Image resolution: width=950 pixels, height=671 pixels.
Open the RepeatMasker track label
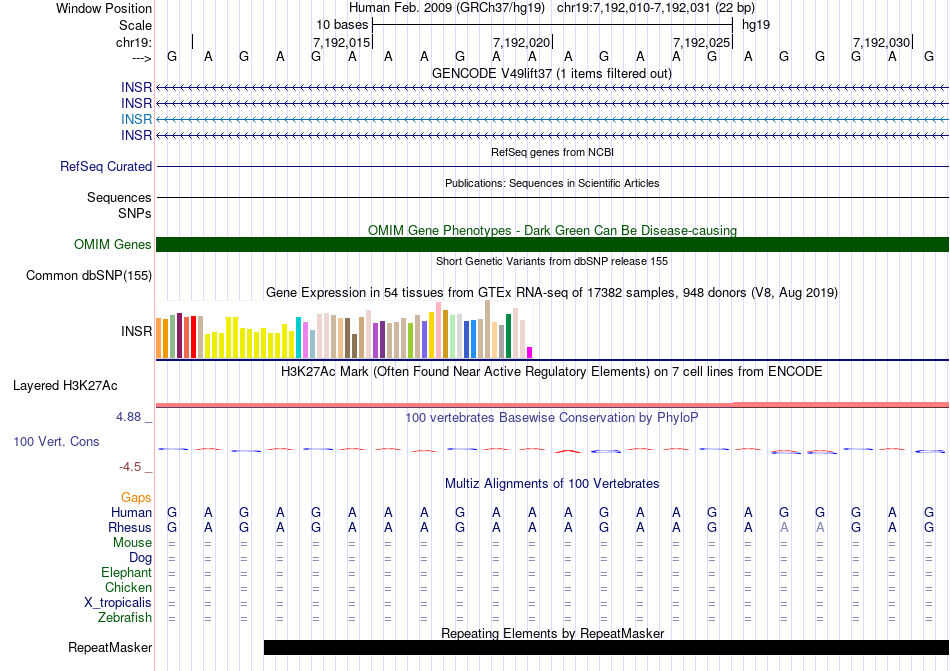[110, 648]
